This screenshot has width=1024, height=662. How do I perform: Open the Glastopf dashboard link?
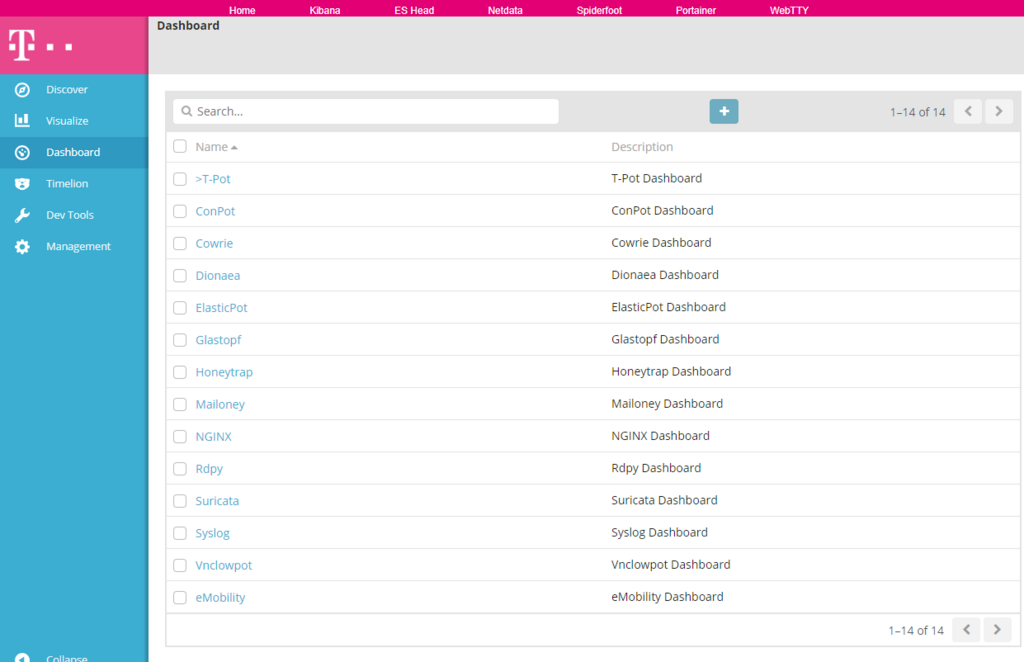click(x=218, y=339)
